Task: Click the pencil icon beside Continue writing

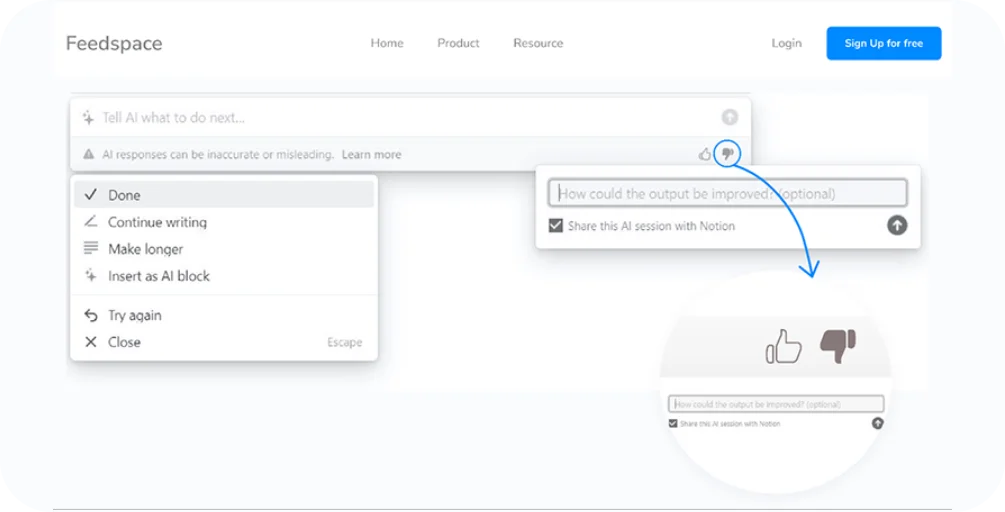Action: pos(91,221)
